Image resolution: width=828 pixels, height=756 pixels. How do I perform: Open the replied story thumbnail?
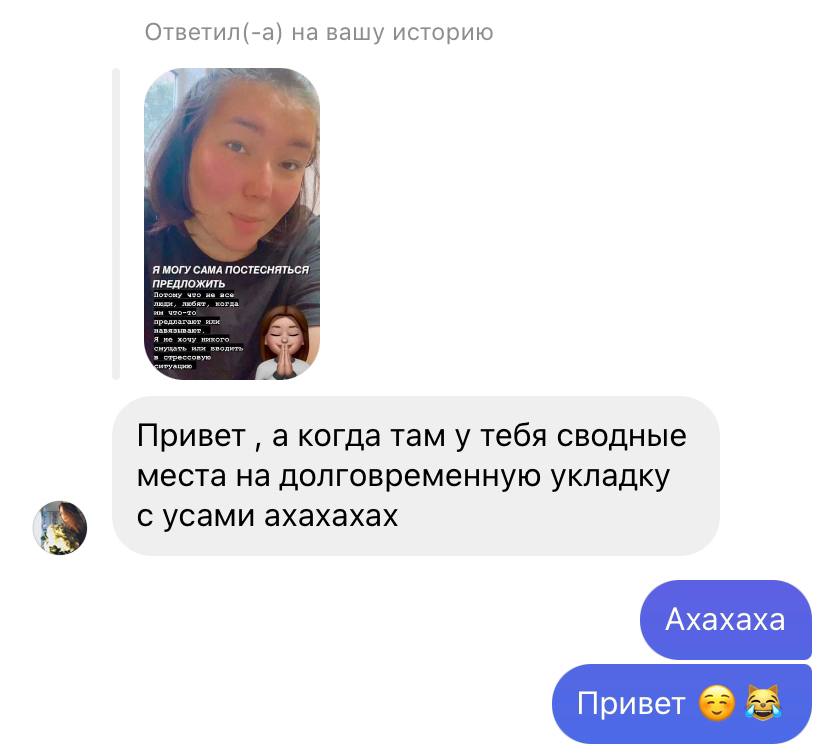232,224
